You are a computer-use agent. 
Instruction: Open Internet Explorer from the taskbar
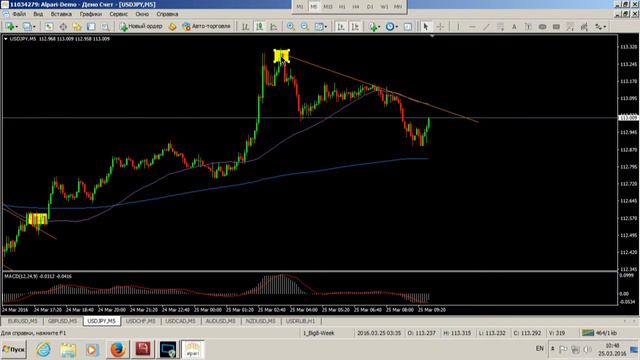[43, 350]
